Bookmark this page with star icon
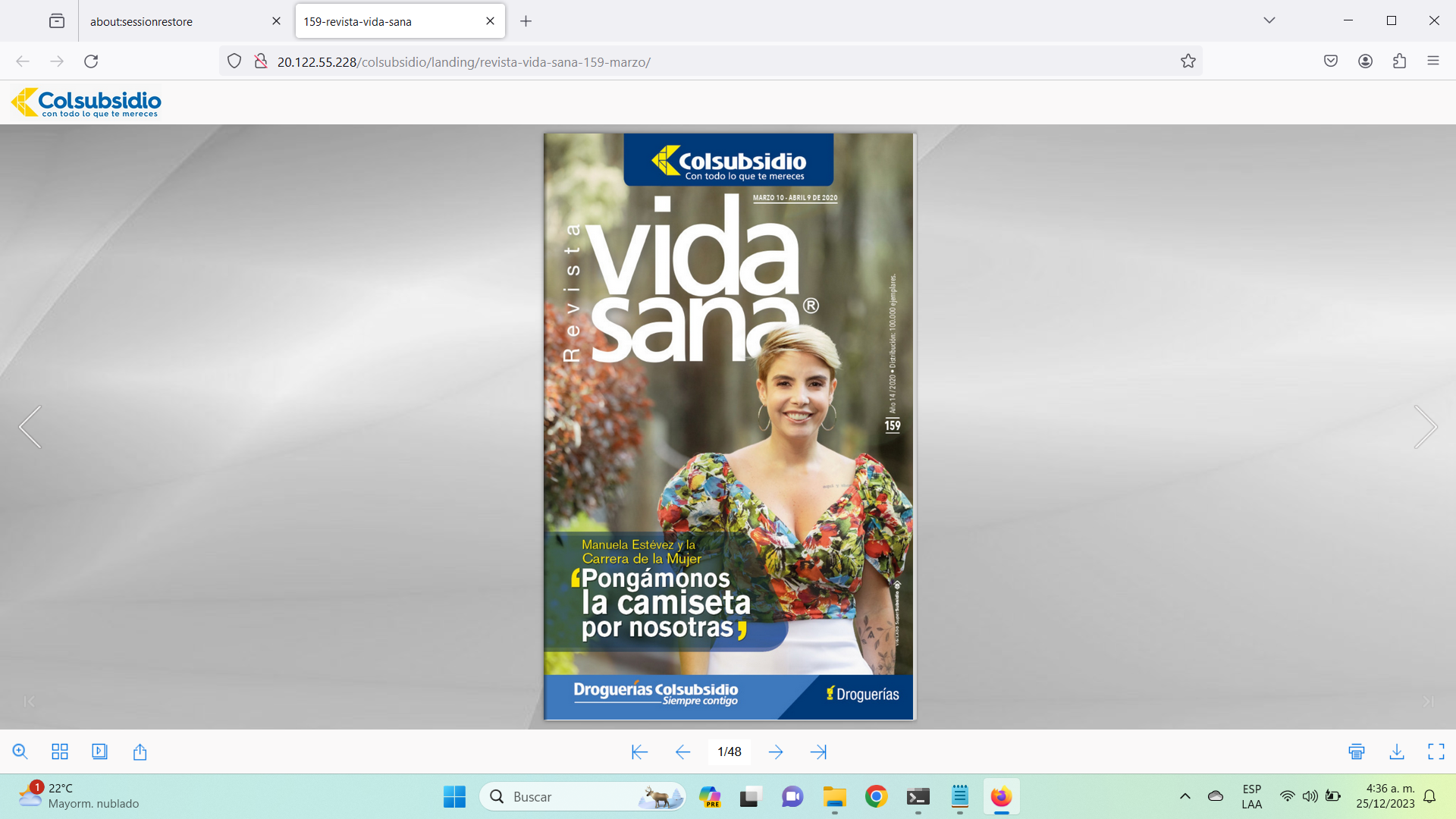The height and width of the screenshot is (819, 1456). [x=1188, y=61]
